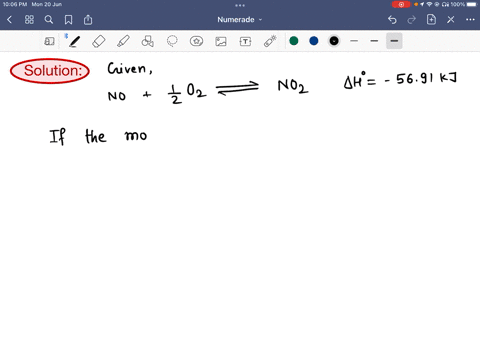The height and width of the screenshot is (360, 480).
Task: Select the Eraser tool
Action: [99, 41]
